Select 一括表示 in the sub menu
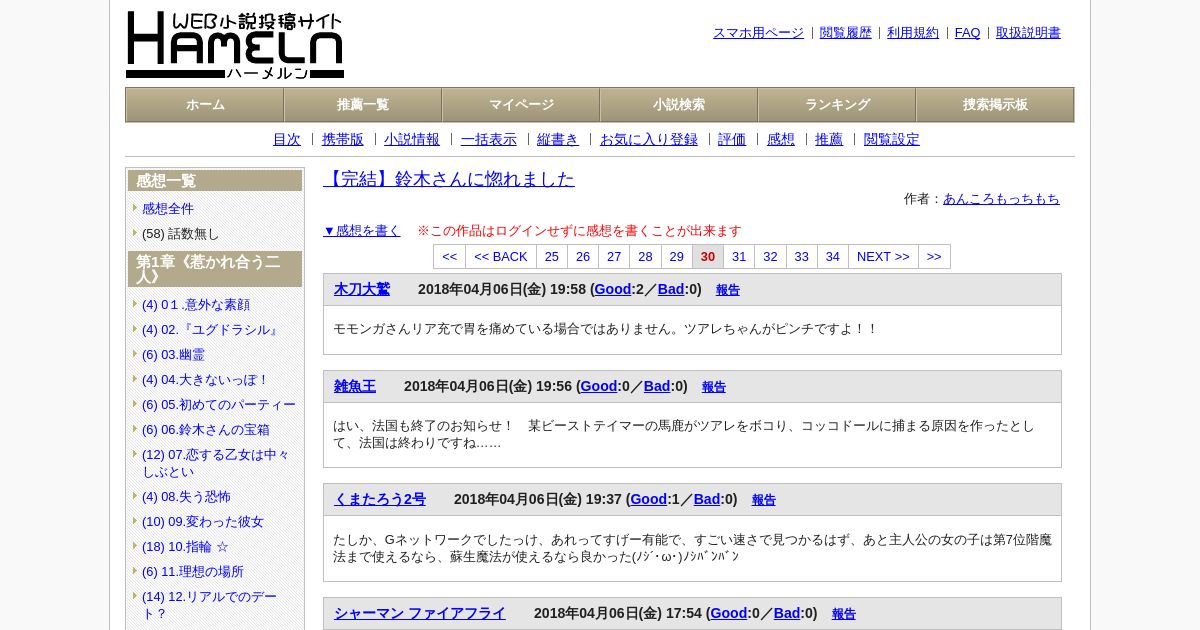The height and width of the screenshot is (630, 1200). tap(489, 139)
